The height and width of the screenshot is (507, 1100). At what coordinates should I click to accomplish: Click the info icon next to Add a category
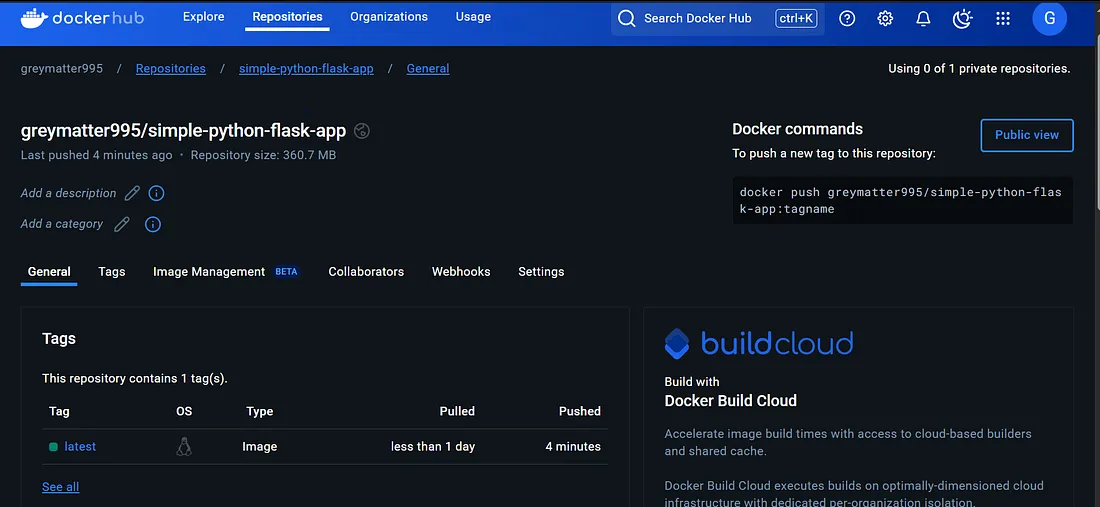coord(153,224)
